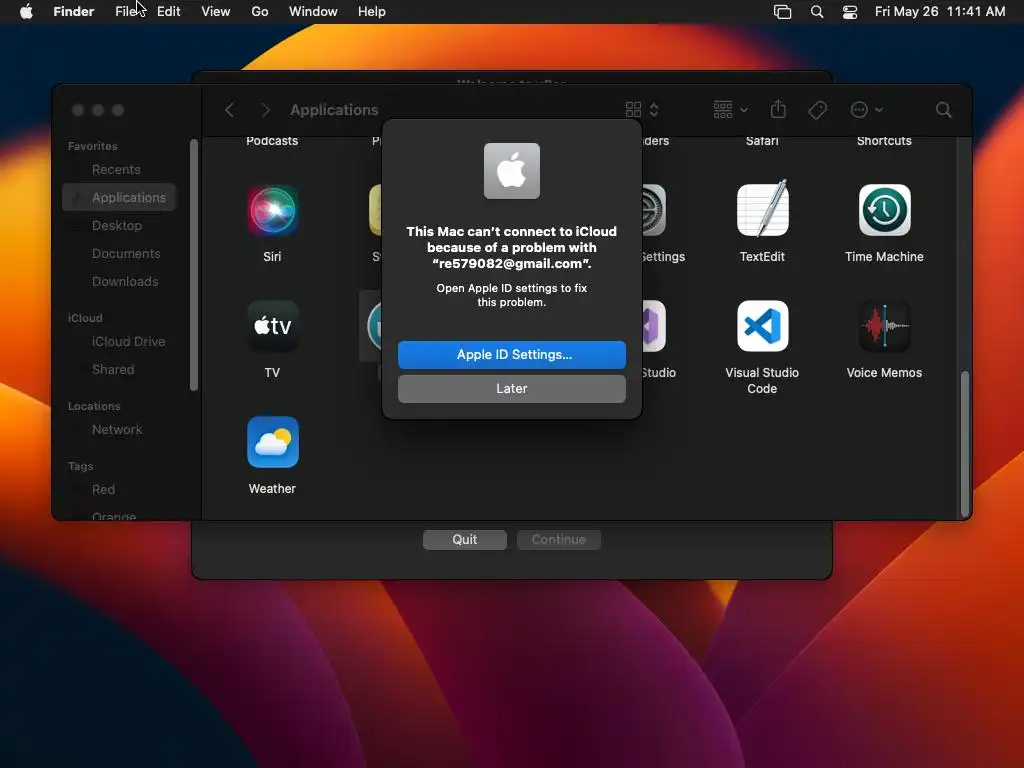
Task: Open the Edit menu
Action: [x=168, y=12]
